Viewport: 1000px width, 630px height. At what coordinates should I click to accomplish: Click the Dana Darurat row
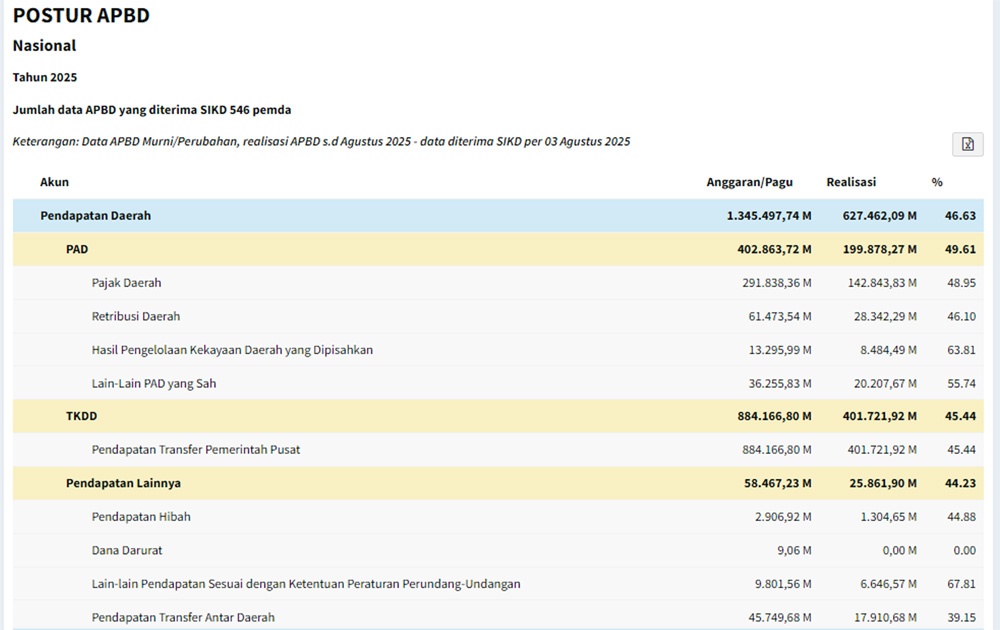pyautogui.click(x=127, y=550)
